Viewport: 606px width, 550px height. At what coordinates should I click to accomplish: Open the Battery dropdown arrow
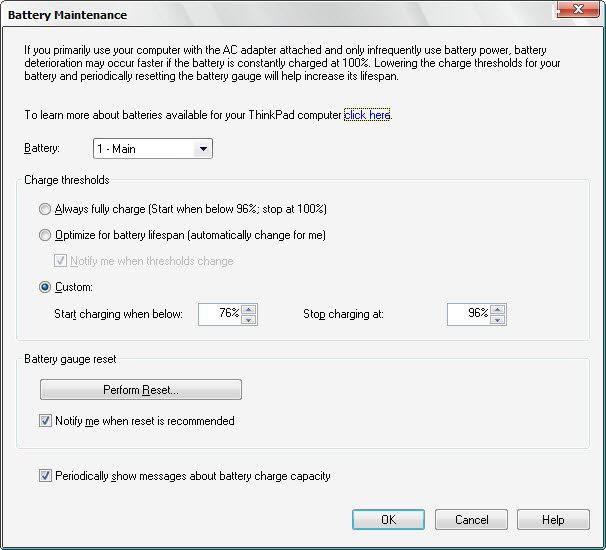tap(203, 149)
